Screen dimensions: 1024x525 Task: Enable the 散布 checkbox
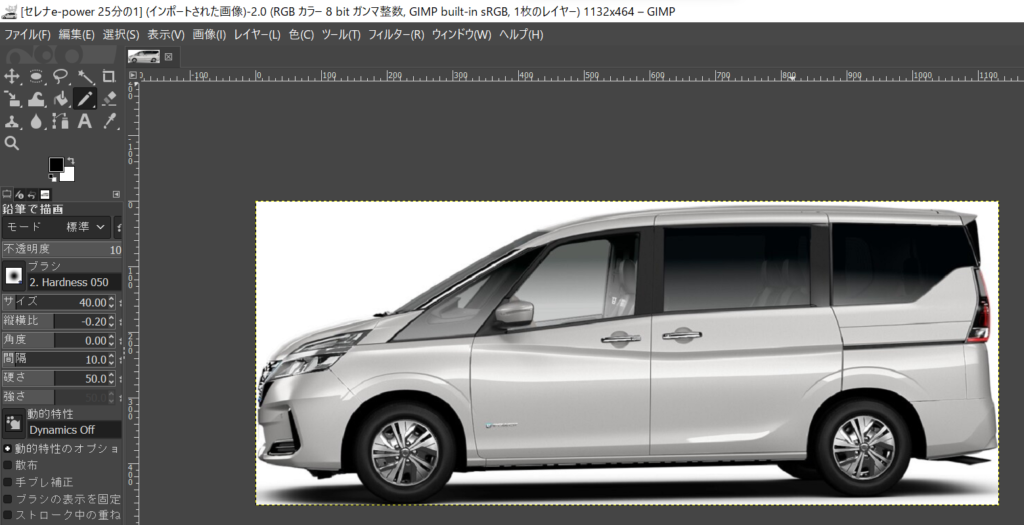point(8,465)
